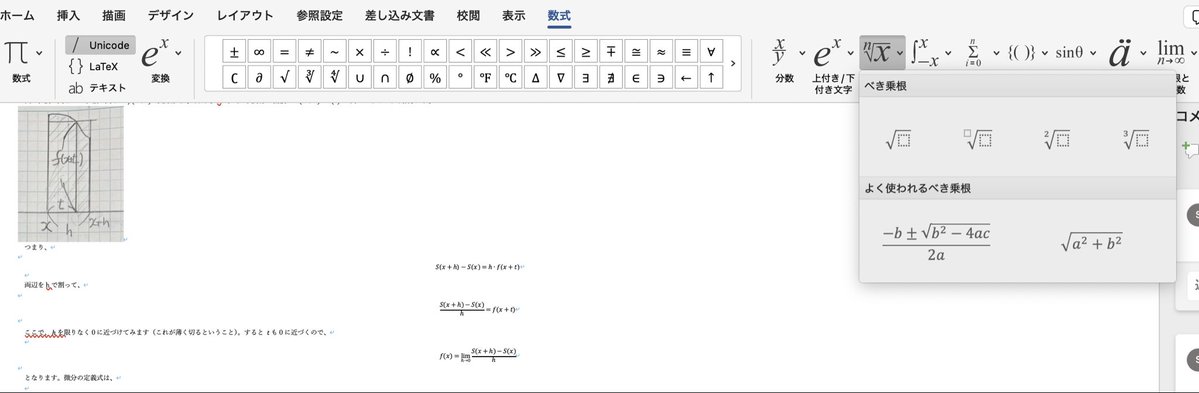Select Unicode equation format
The width and height of the screenshot is (1199, 393).
[x=99, y=45]
